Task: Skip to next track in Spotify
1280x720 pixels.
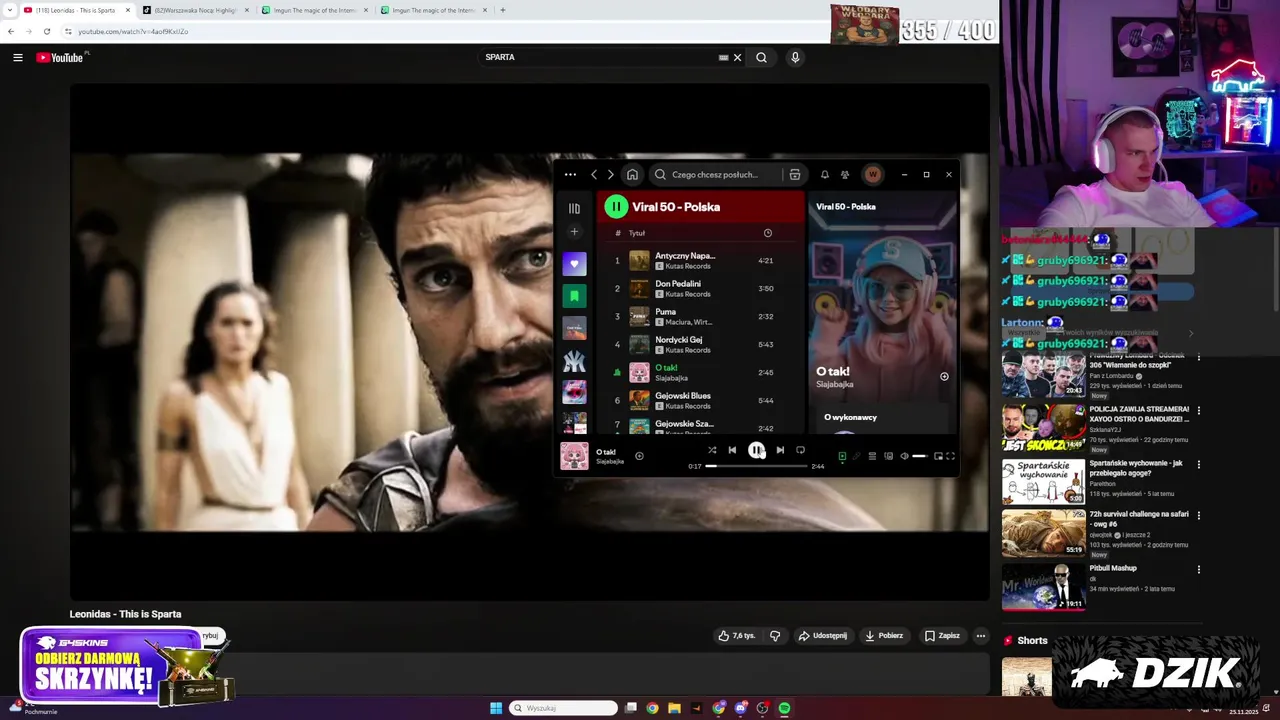Action: (780, 450)
